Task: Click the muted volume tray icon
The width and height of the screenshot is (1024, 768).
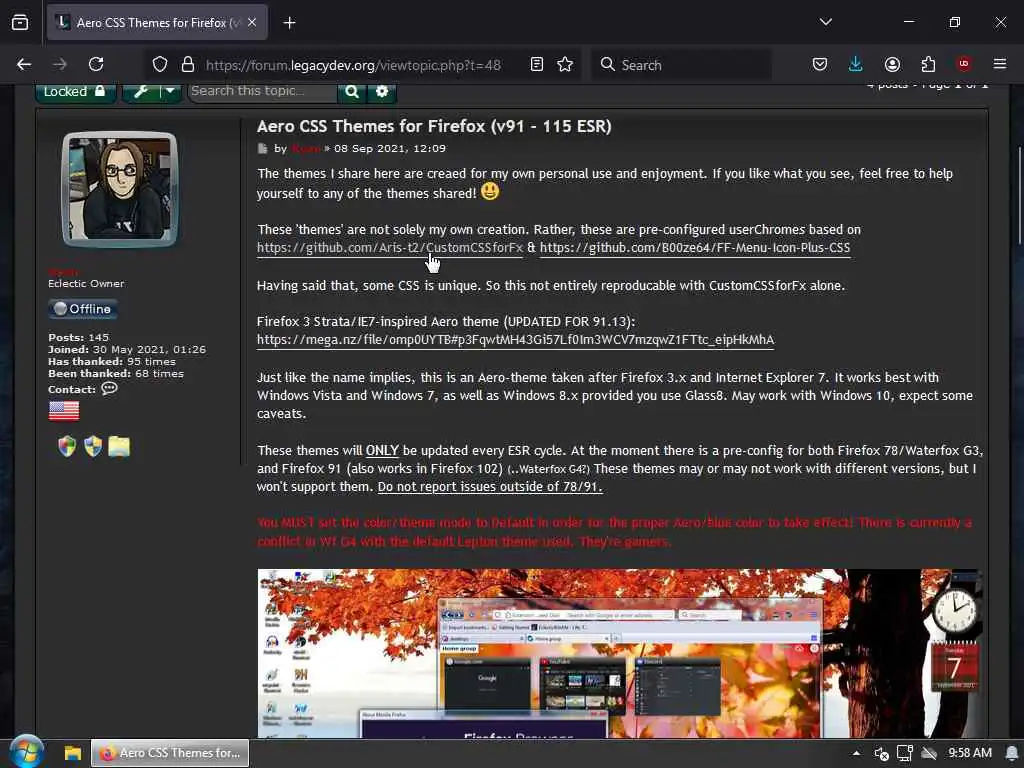Action: [x=881, y=754]
